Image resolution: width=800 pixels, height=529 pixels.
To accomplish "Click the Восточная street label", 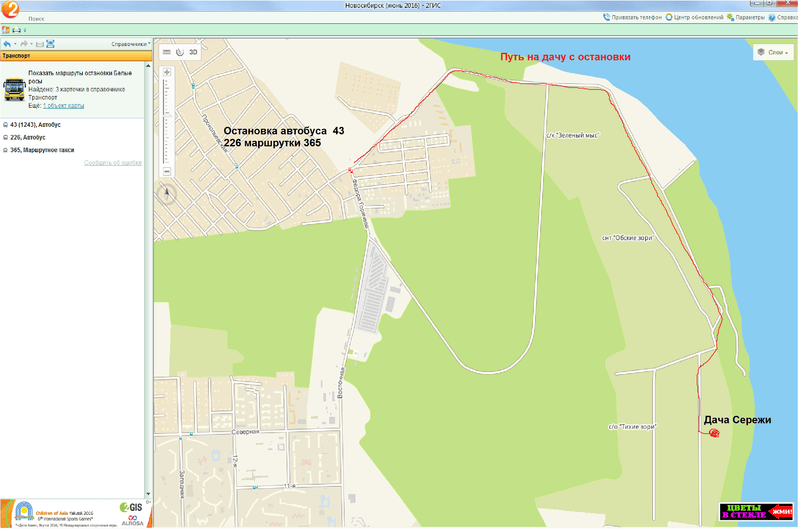I will (x=340, y=383).
